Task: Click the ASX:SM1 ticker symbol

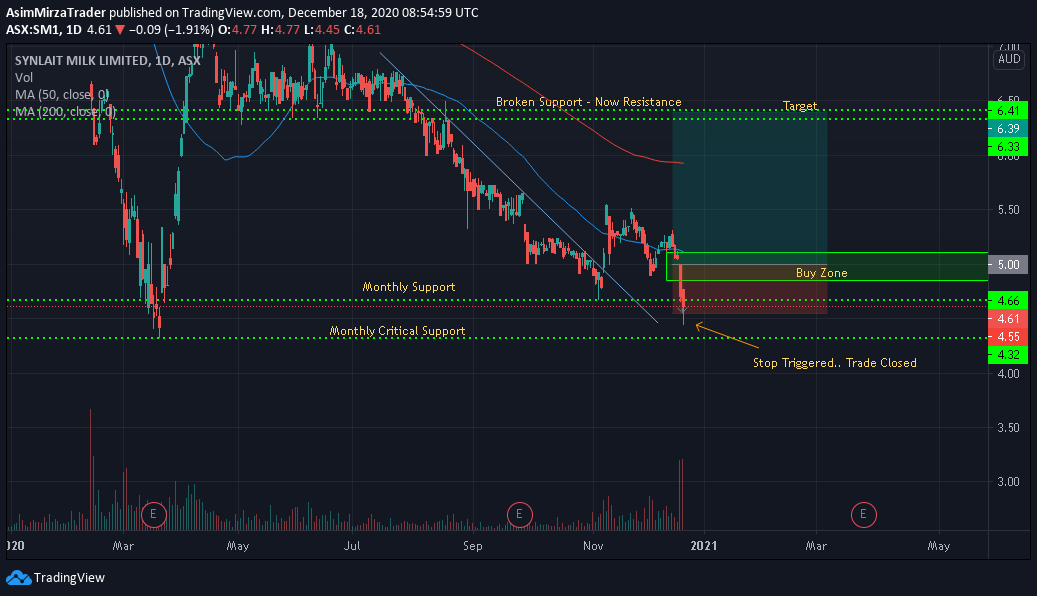Action: tap(34, 30)
